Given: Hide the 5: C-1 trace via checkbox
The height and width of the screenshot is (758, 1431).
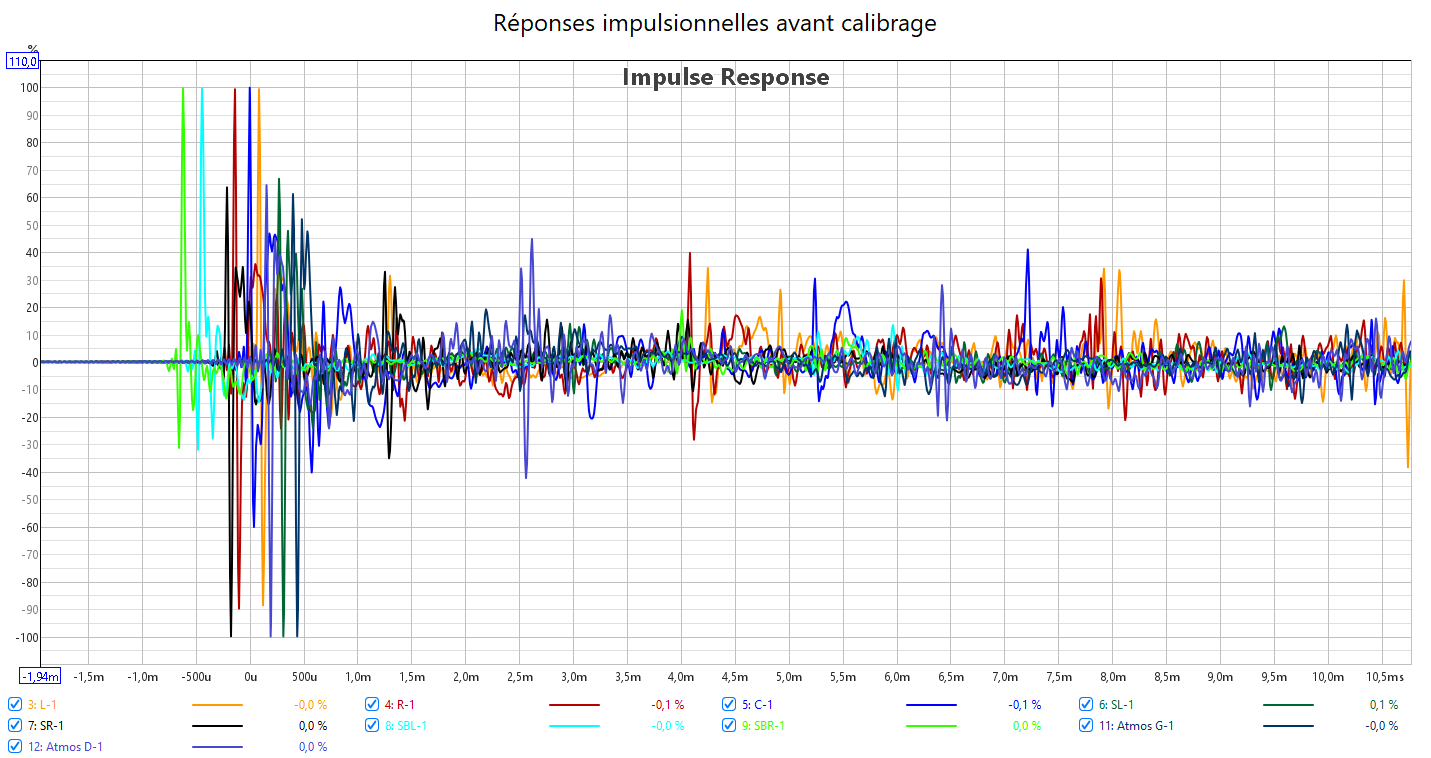Looking at the screenshot, I should (x=729, y=704).
